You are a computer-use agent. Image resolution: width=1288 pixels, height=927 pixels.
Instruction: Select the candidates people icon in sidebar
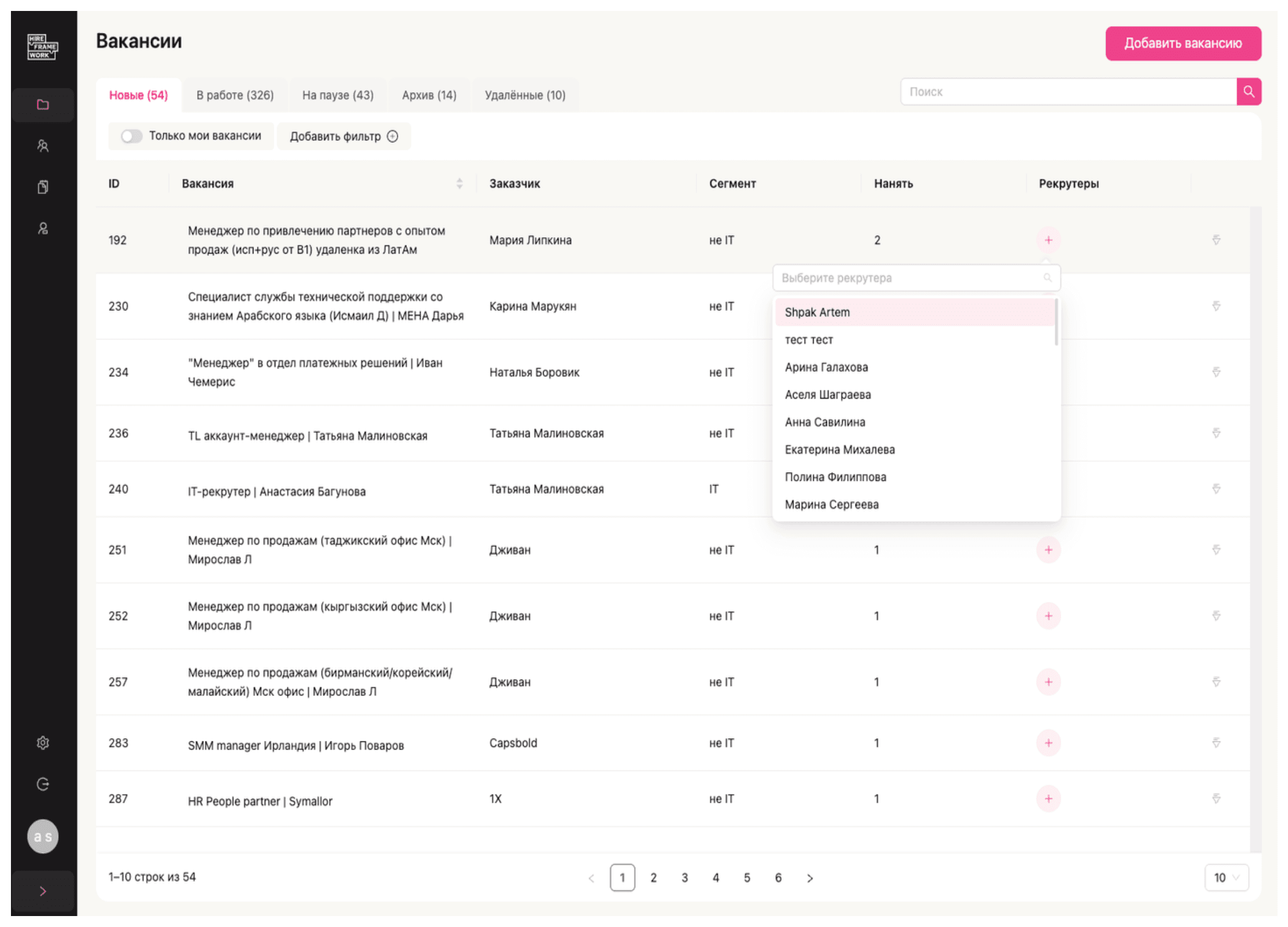(x=43, y=146)
